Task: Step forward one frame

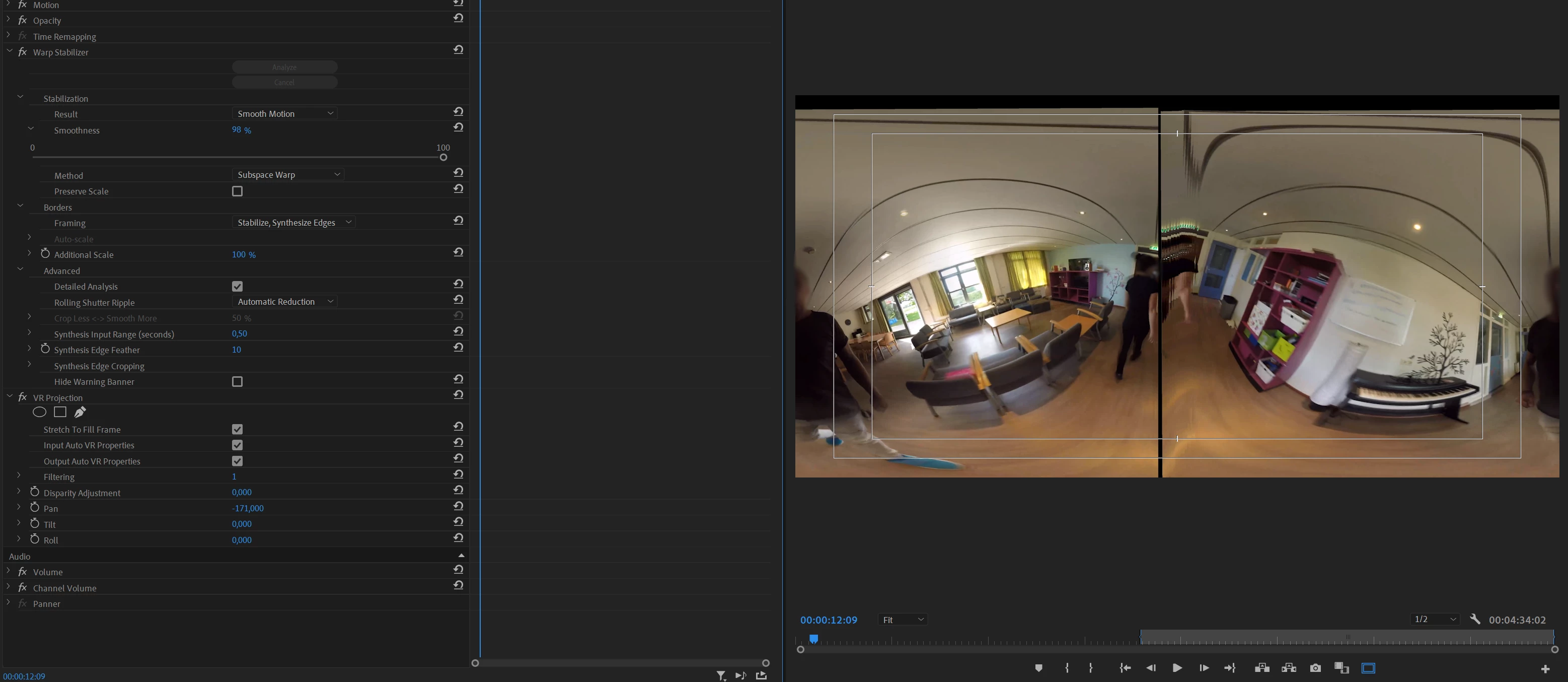Action: tap(1204, 668)
